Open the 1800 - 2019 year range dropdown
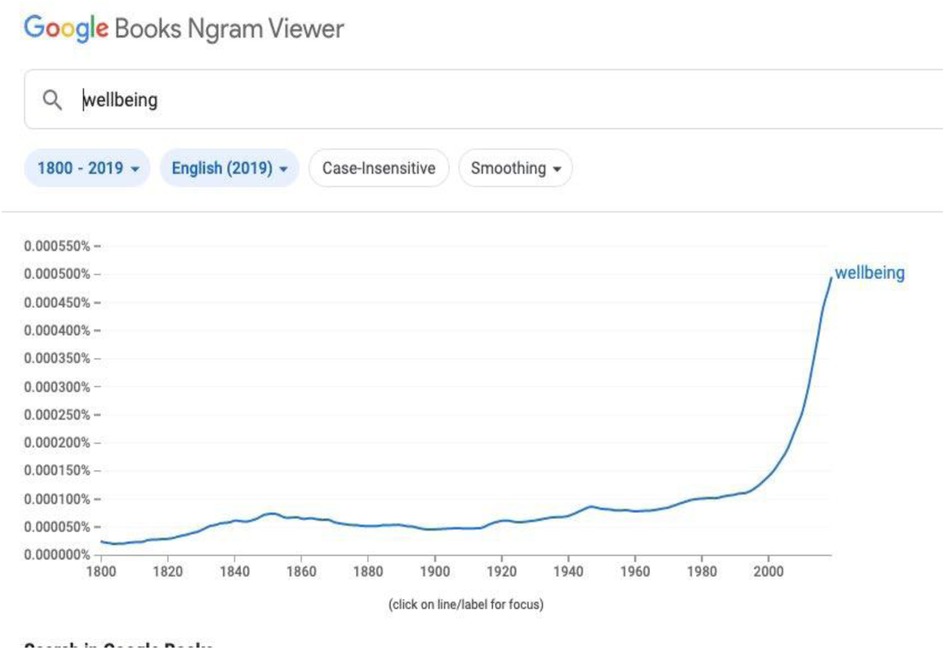 87,167
